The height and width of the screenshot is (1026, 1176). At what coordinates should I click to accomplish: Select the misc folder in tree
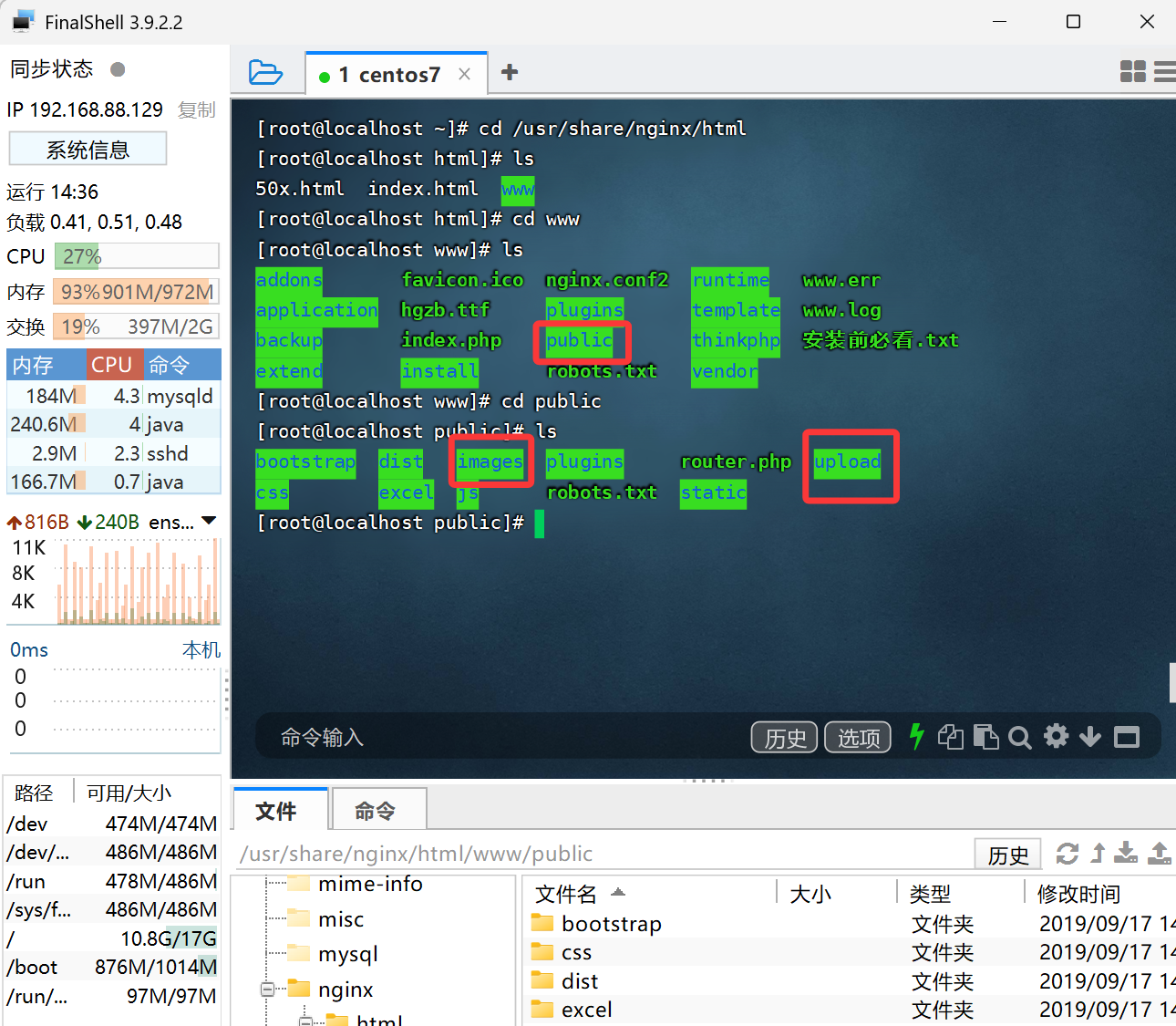(x=325, y=919)
